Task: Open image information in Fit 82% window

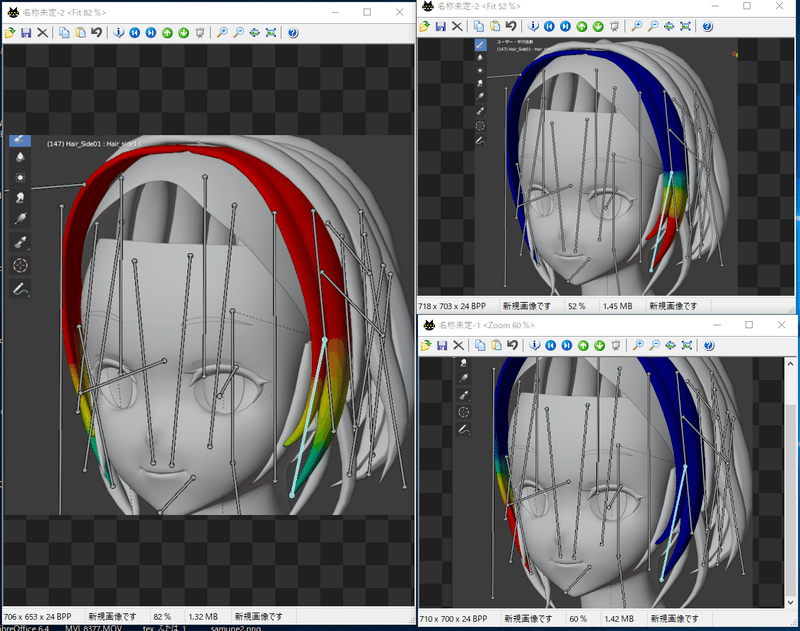Action: 119,33
